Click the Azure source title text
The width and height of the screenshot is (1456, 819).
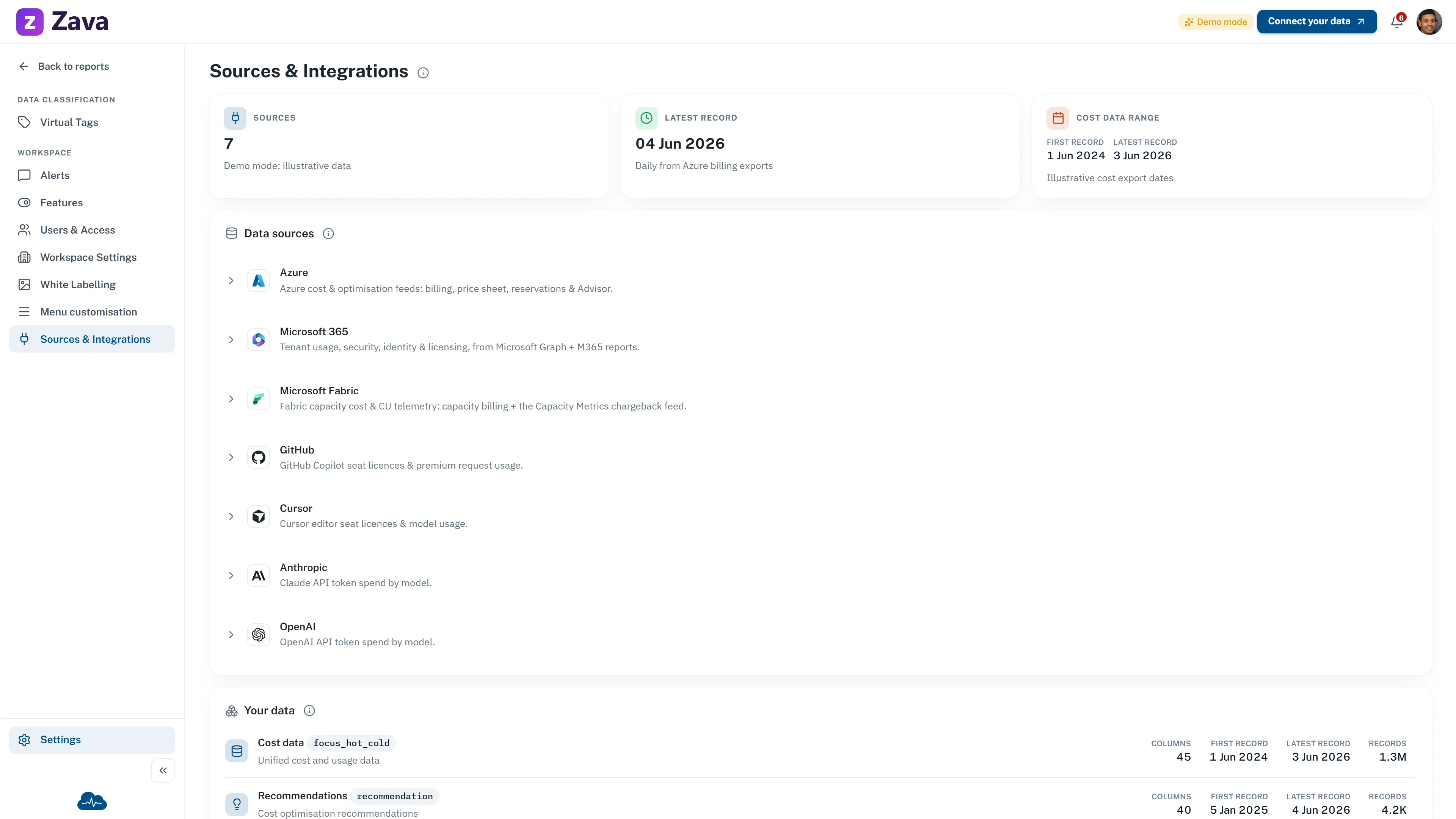pyautogui.click(x=294, y=273)
